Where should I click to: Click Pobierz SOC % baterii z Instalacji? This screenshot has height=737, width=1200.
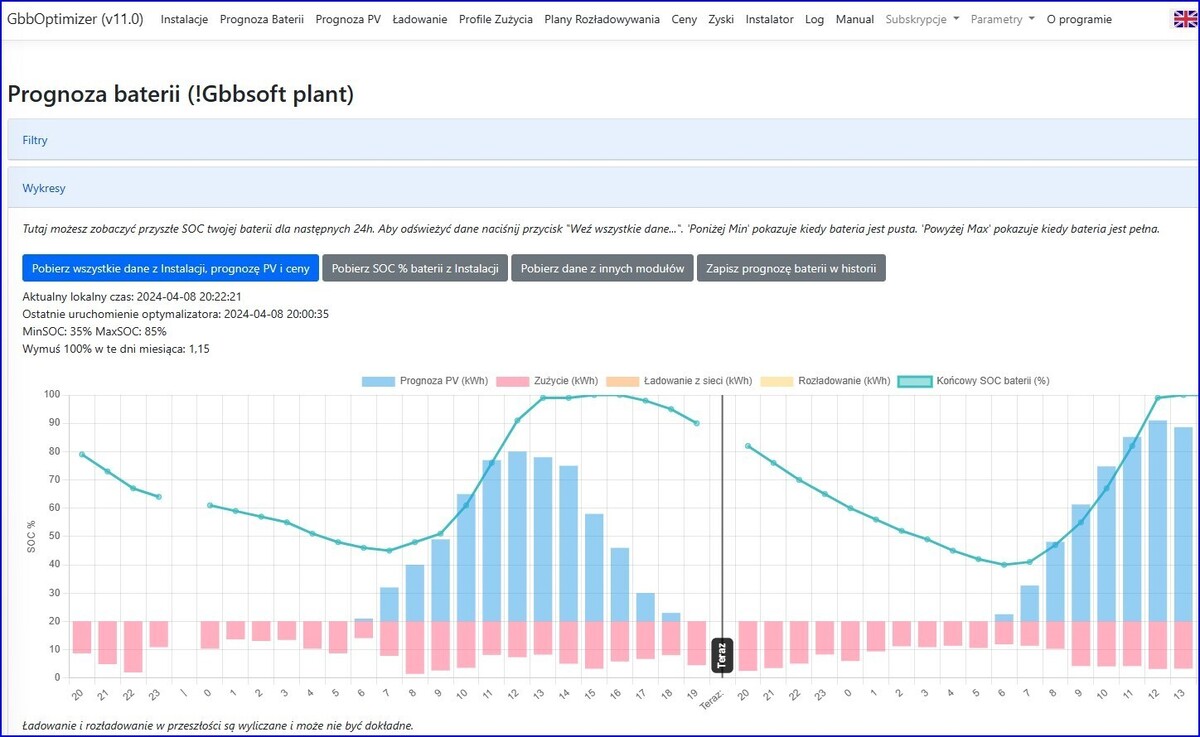tap(415, 268)
